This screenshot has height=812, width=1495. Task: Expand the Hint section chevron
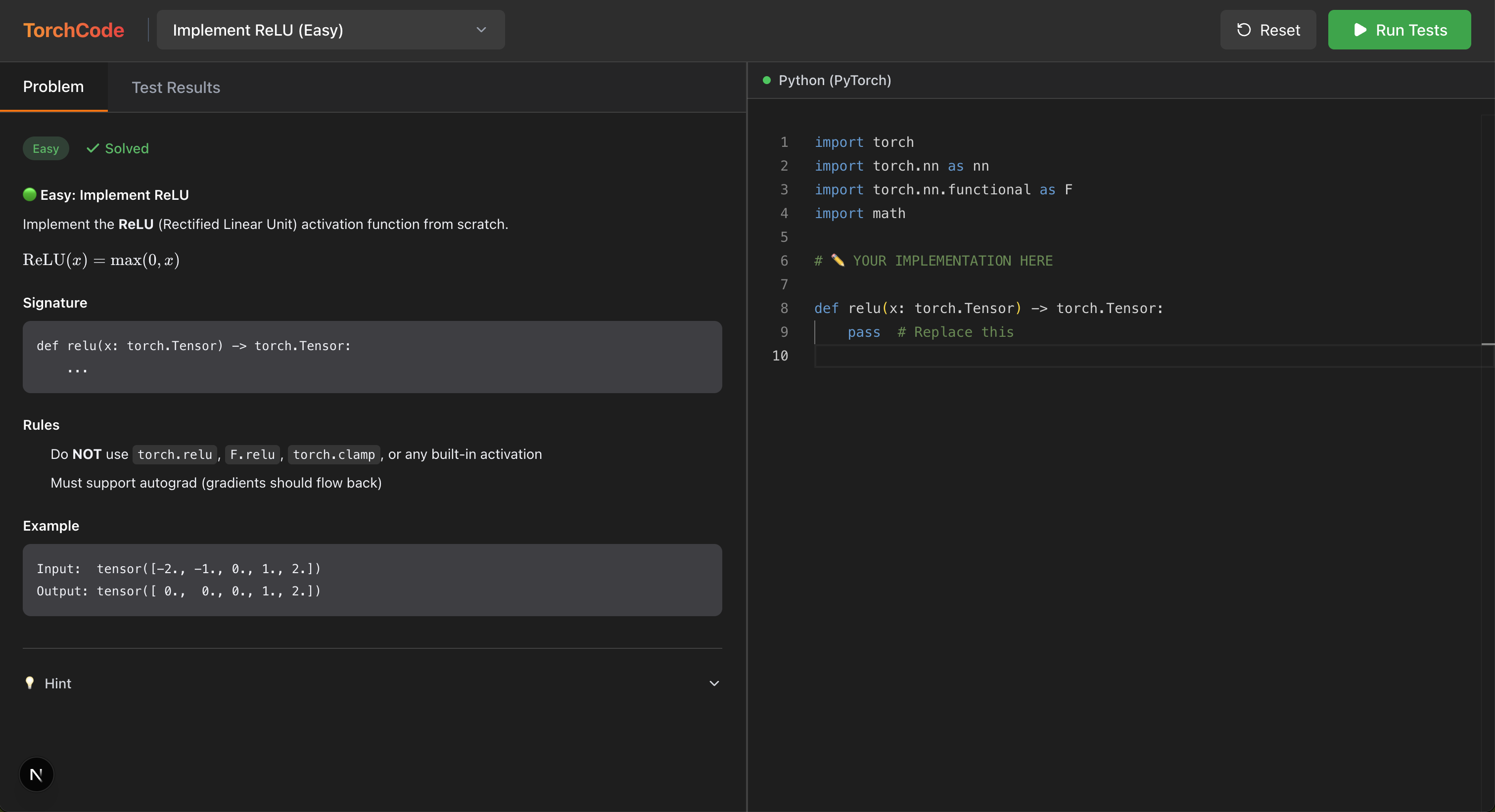point(714,683)
